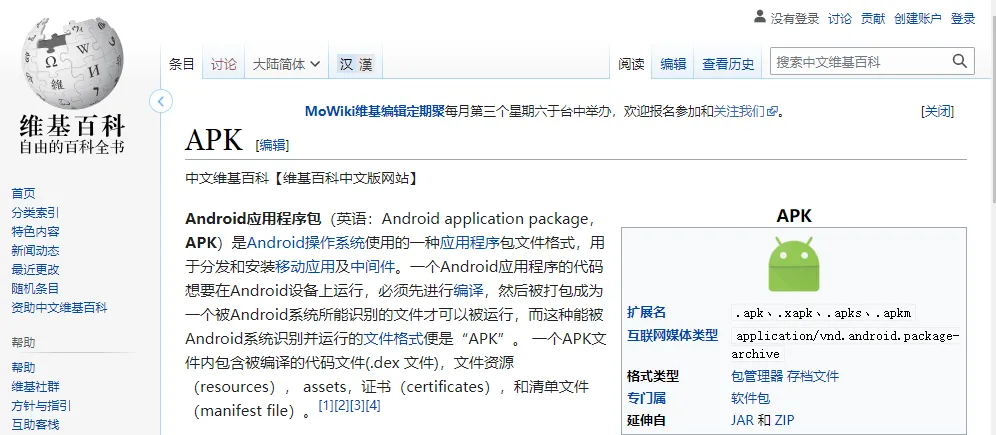Click the 专门属 infobox label

pos(646,399)
